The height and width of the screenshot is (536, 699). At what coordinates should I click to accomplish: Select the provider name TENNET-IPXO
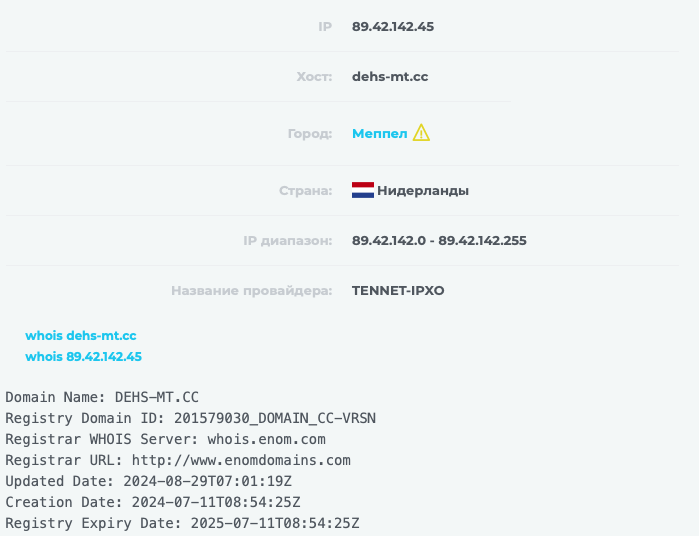pyautogui.click(x=398, y=290)
